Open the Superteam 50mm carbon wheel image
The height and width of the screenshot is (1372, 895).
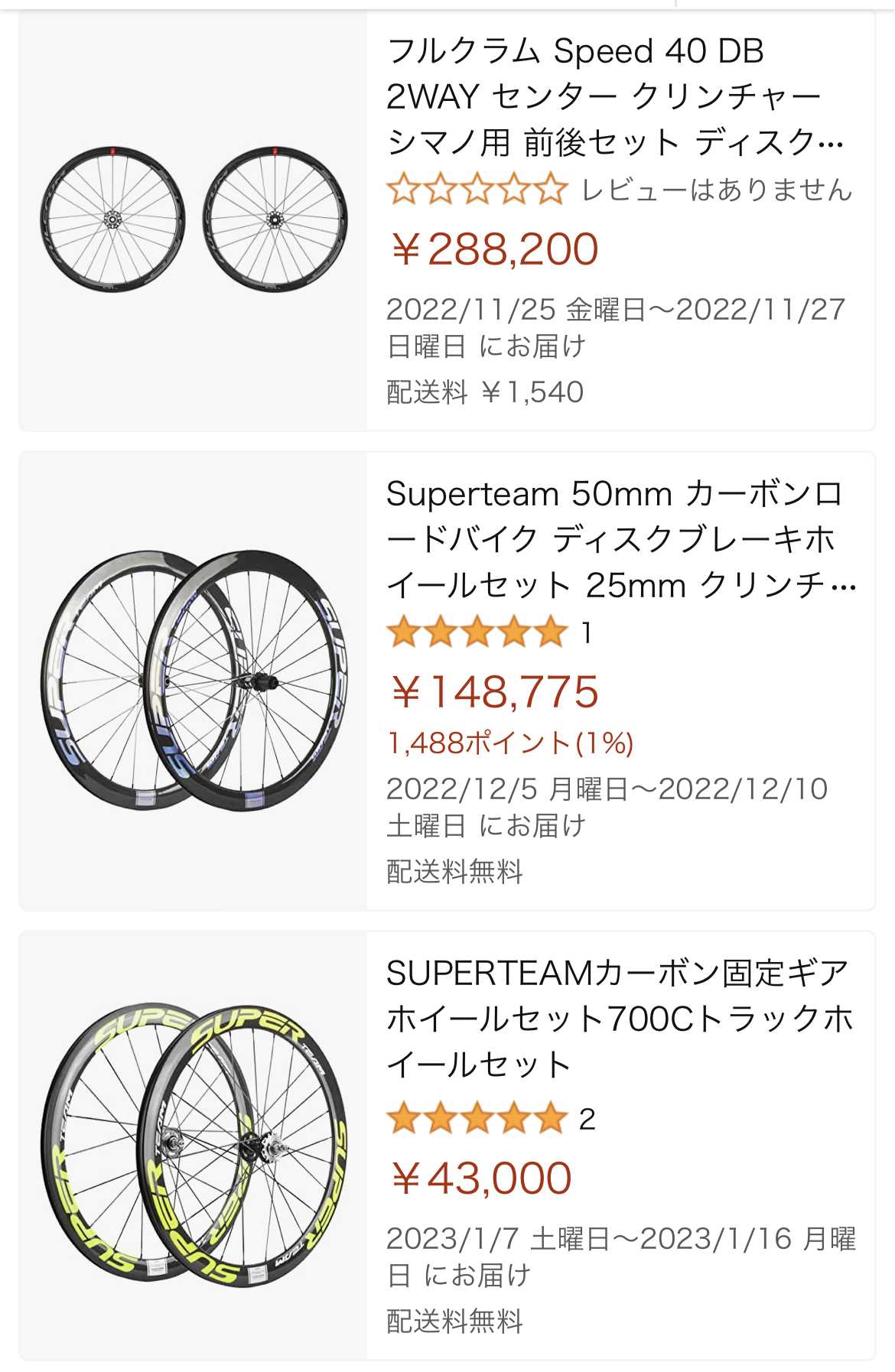coord(193,680)
